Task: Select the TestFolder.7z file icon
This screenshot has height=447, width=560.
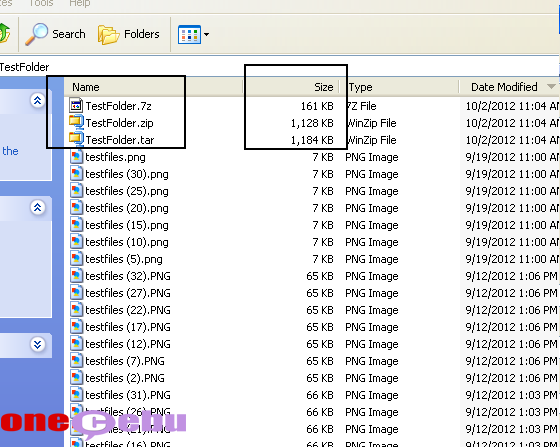Action: (76, 105)
